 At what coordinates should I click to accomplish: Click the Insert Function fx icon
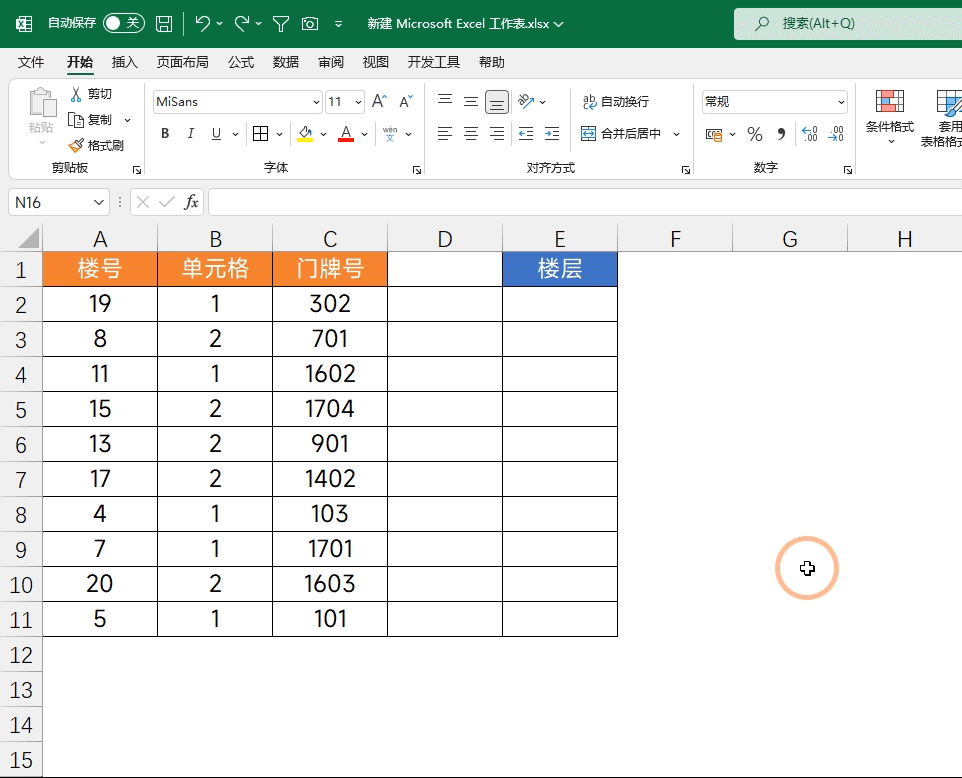click(191, 202)
